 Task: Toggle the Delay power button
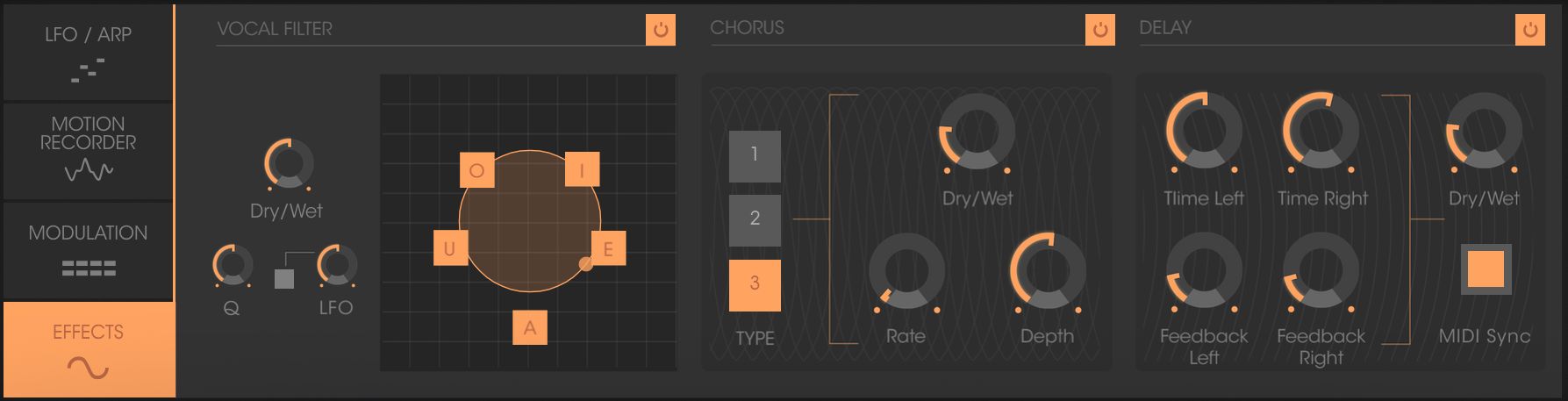pyautogui.click(x=1529, y=30)
